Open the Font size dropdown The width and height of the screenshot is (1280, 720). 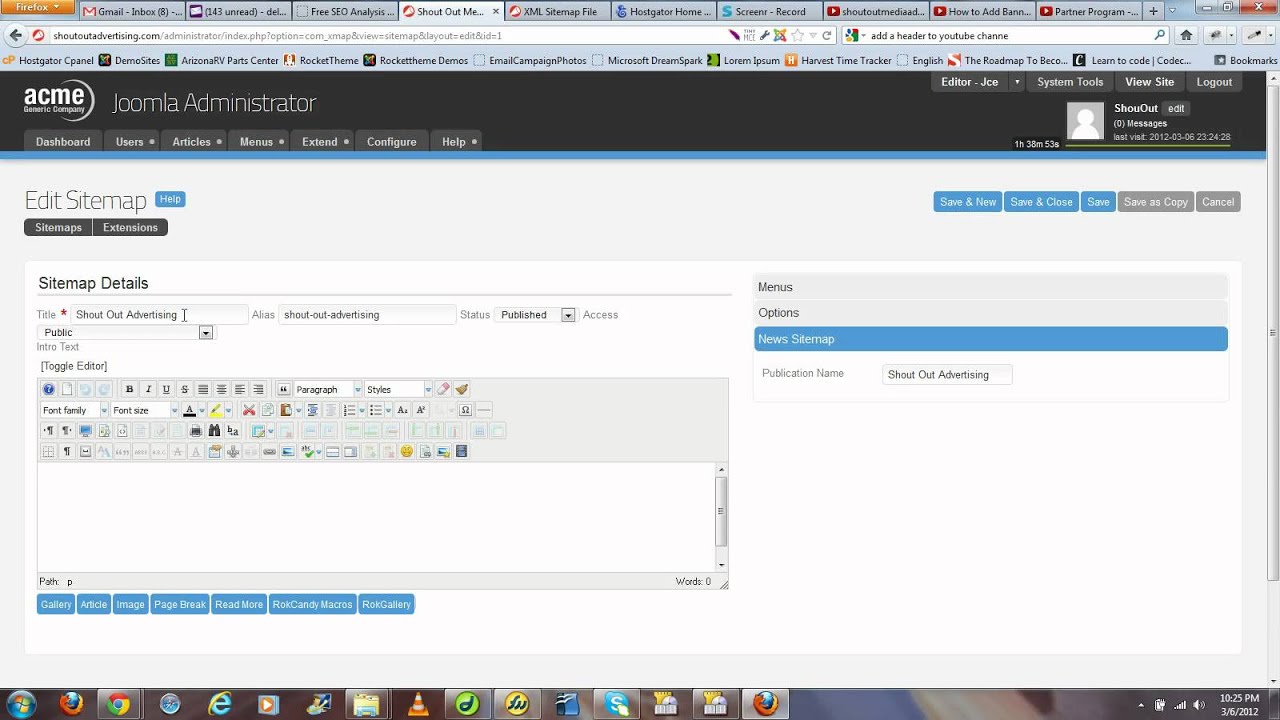(145, 410)
